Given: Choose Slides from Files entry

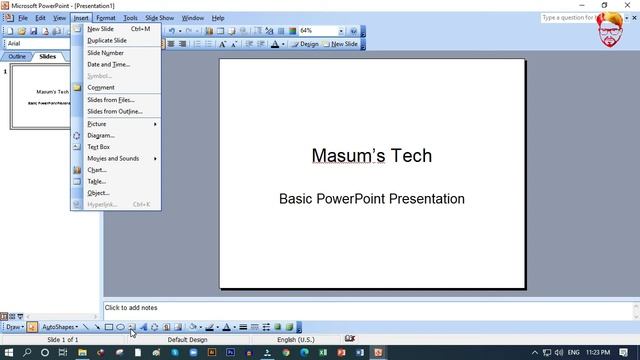Looking at the screenshot, I should pyautogui.click(x=116, y=100).
